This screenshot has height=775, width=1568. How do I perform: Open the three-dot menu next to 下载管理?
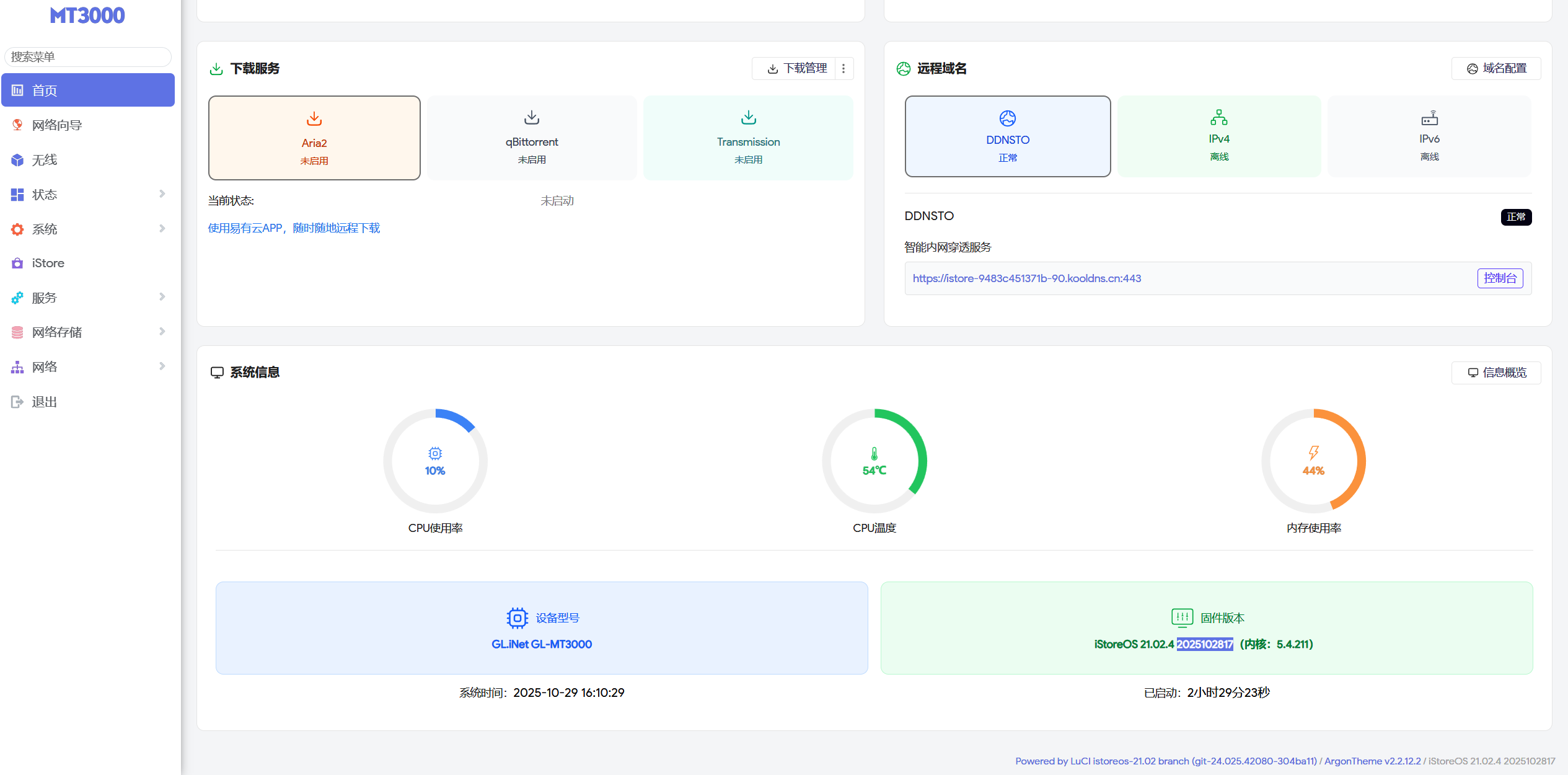[843, 69]
